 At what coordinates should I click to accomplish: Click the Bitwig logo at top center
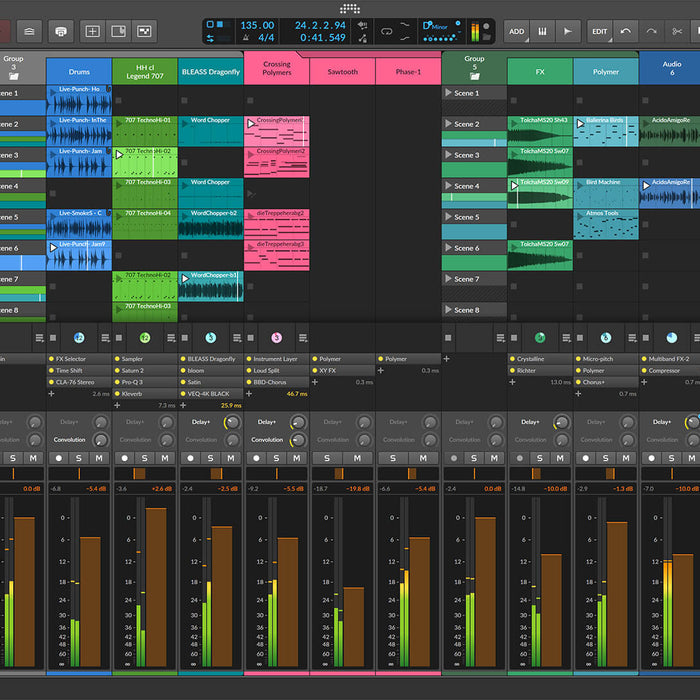pyautogui.click(x=350, y=8)
